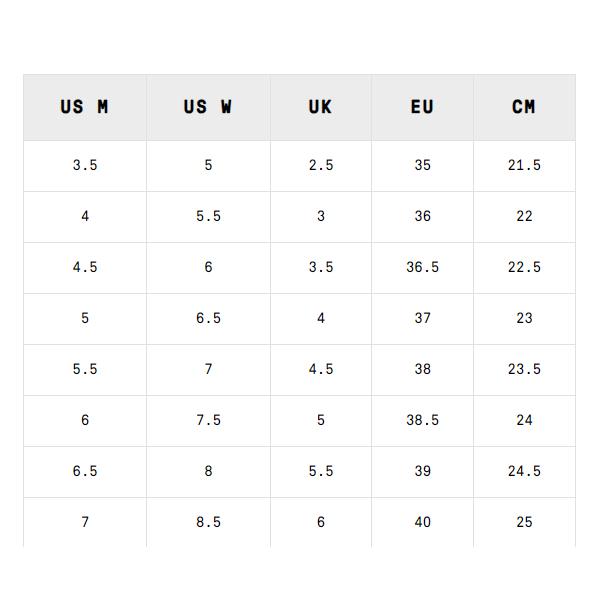Select US W size 6.5 cell
The image size is (602, 602).
click(208, 318)
